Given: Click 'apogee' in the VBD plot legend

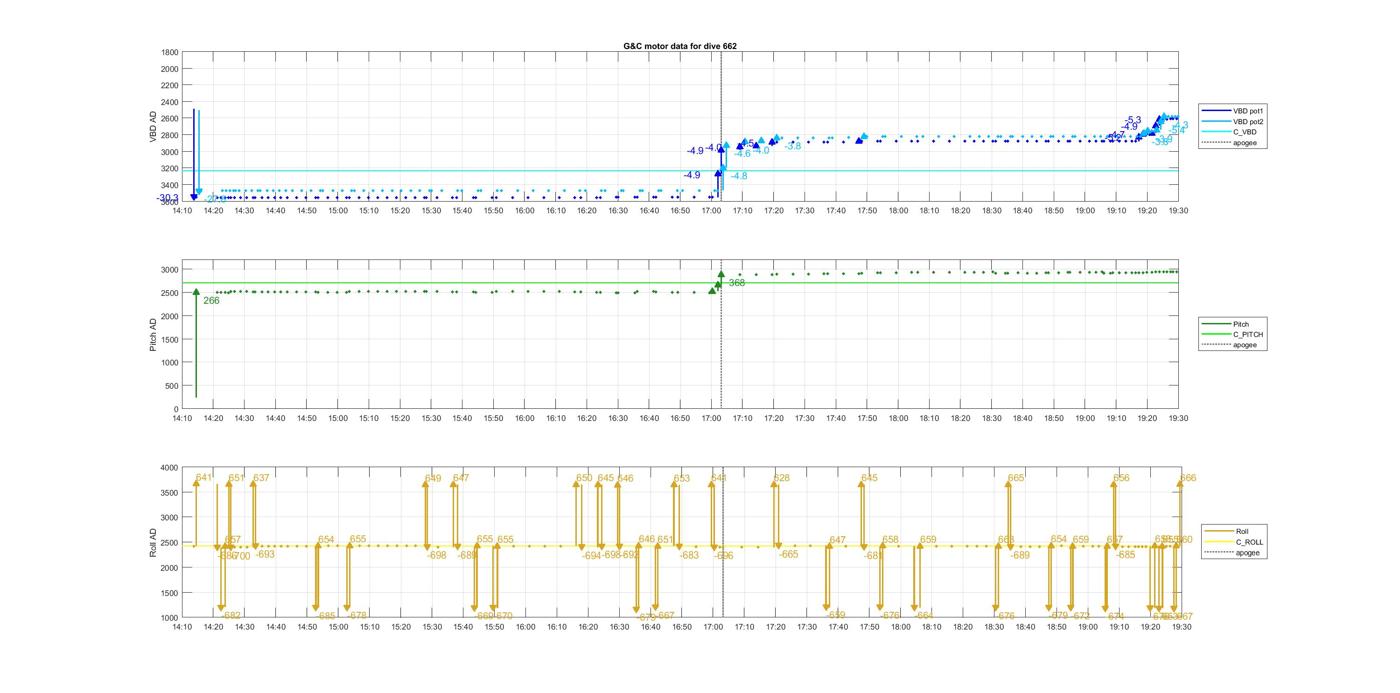Looking at the screenshot, I should pos(1246,142).
